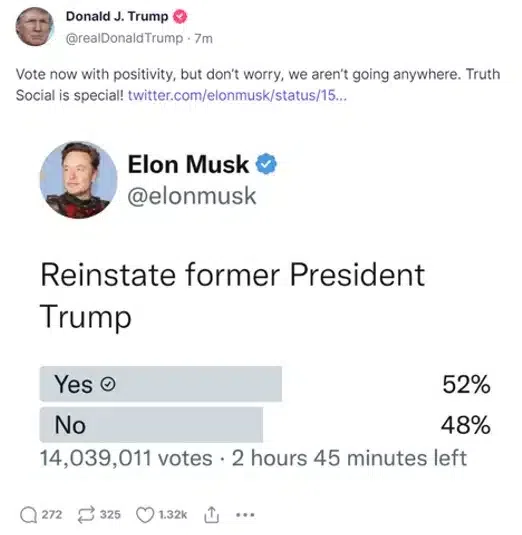Click Elon Musk's profile picture
522x535 pixels.
(x=78, y=180)
